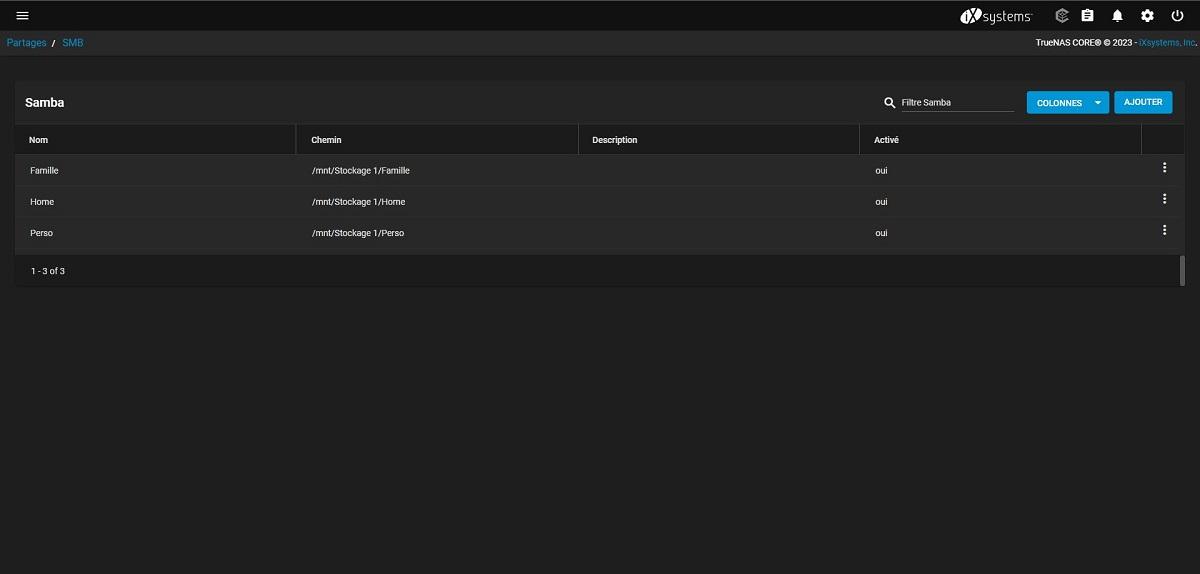Image resolution: width=1200 pixels, height=574 pixels.
Task: Open the TrueCommand status icon
Action: (x=1061, y=16)
